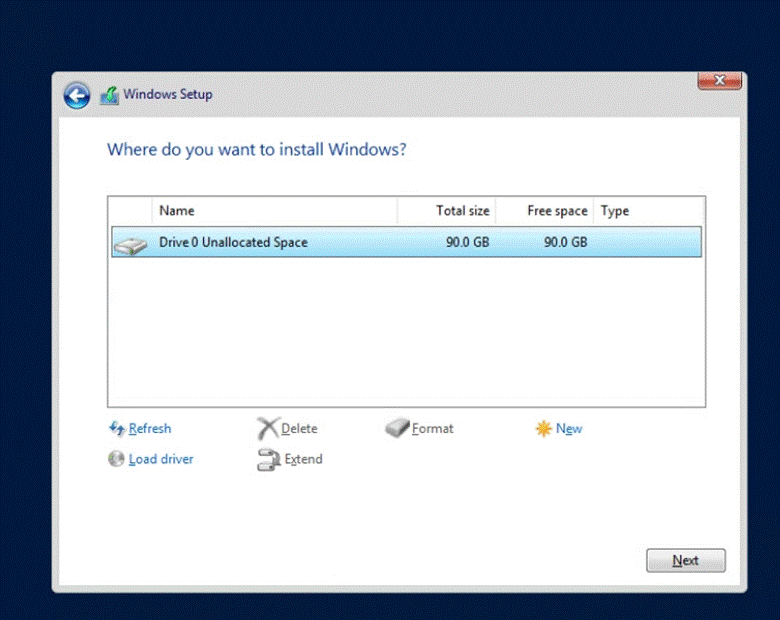This screenshot has width=780, height=620.
Task: Select the Drive 0 Unallocated Space row
Action: pyautogui.click(x=406, y=242)
